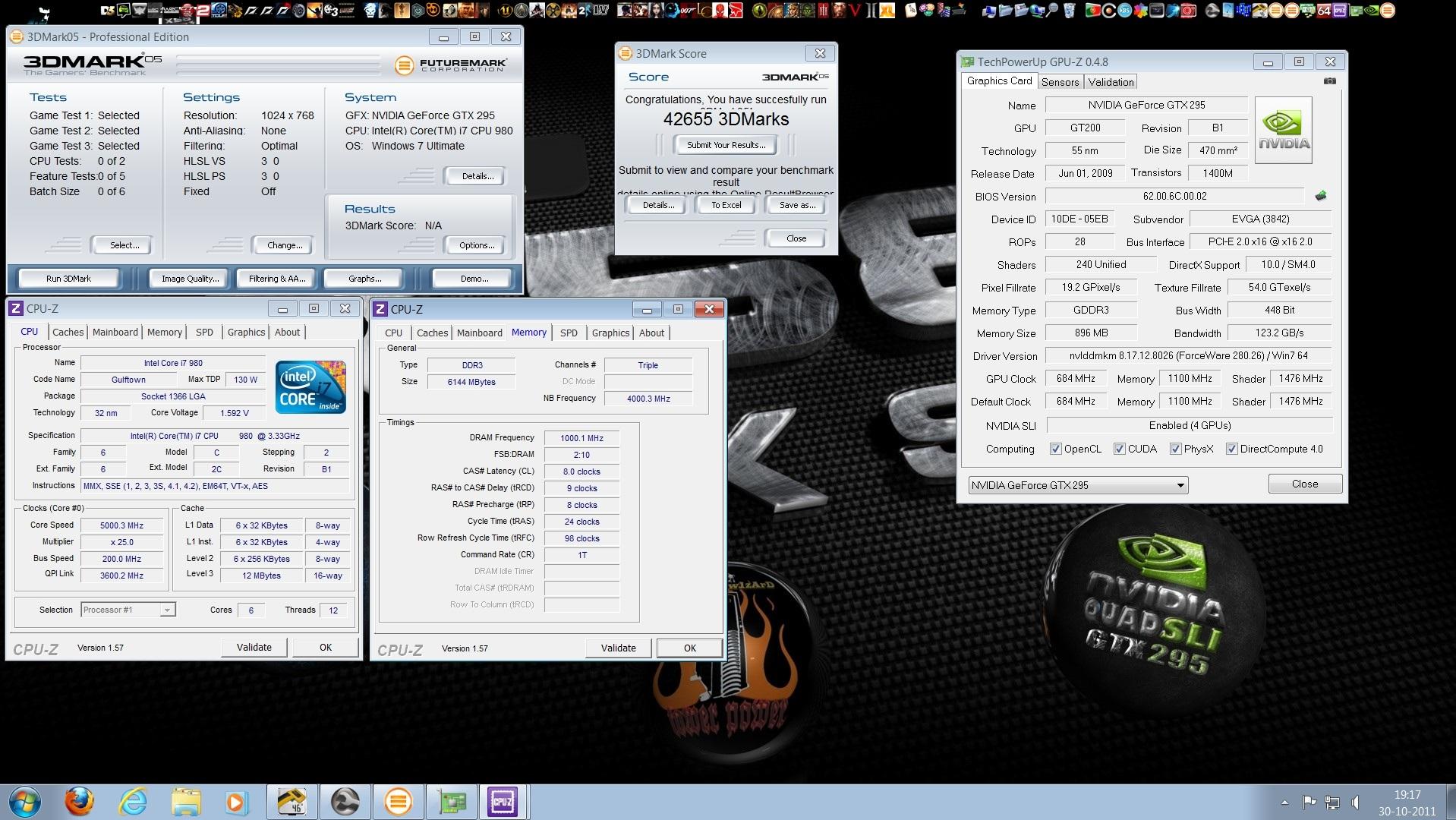
Task: Click the round grey taskbar icon
Action: [345, 802]
